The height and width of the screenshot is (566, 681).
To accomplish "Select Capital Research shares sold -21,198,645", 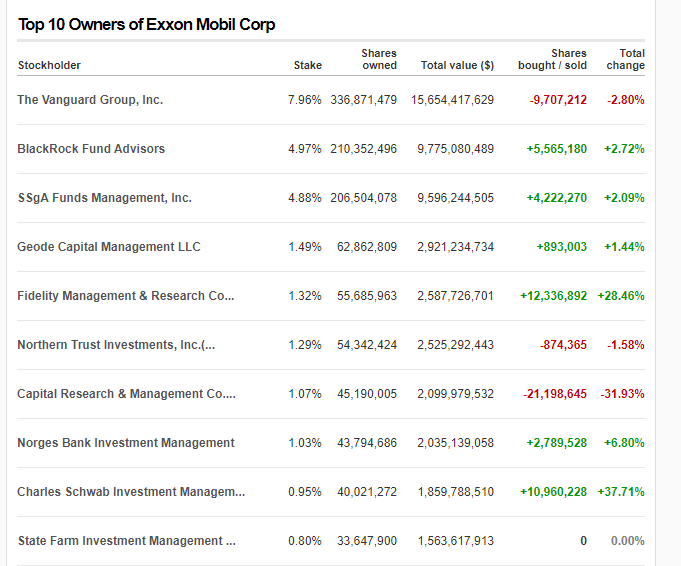I will coord(555,394).
